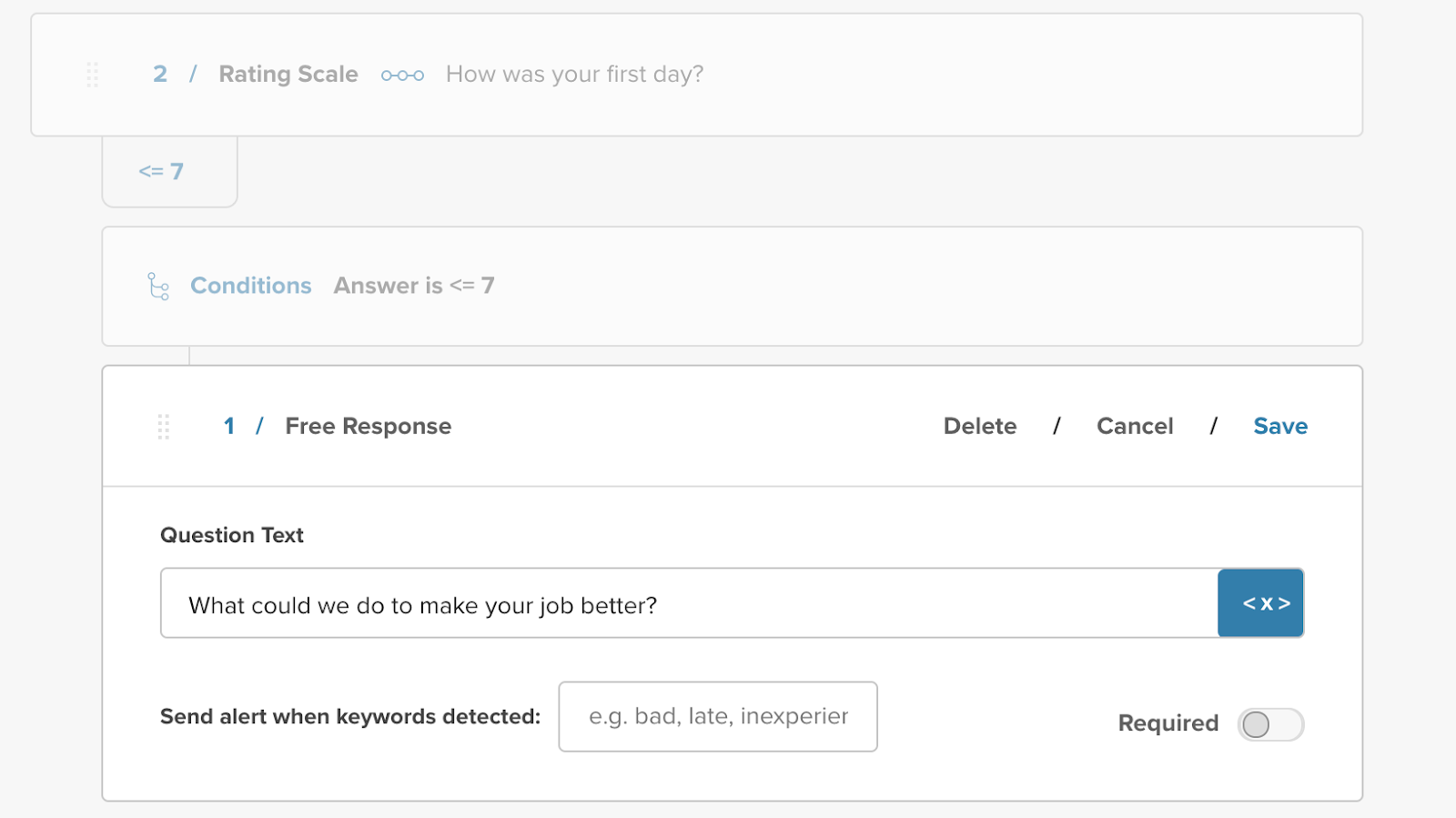This screenshot has height=818, width=1456.
Task: Click the 'Answer is <= 7' condition text
Action: (x=414, y=286)
